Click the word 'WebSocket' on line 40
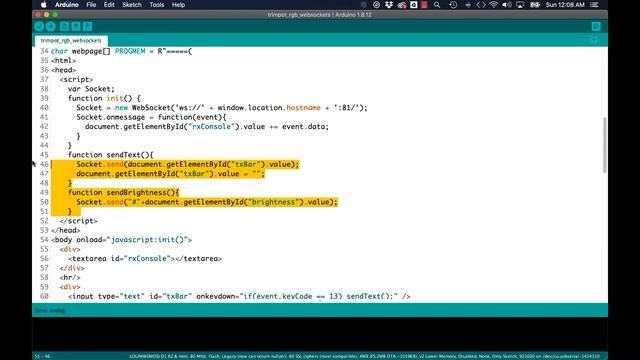Viewport: 640px width, 360px height. [151, 108]
